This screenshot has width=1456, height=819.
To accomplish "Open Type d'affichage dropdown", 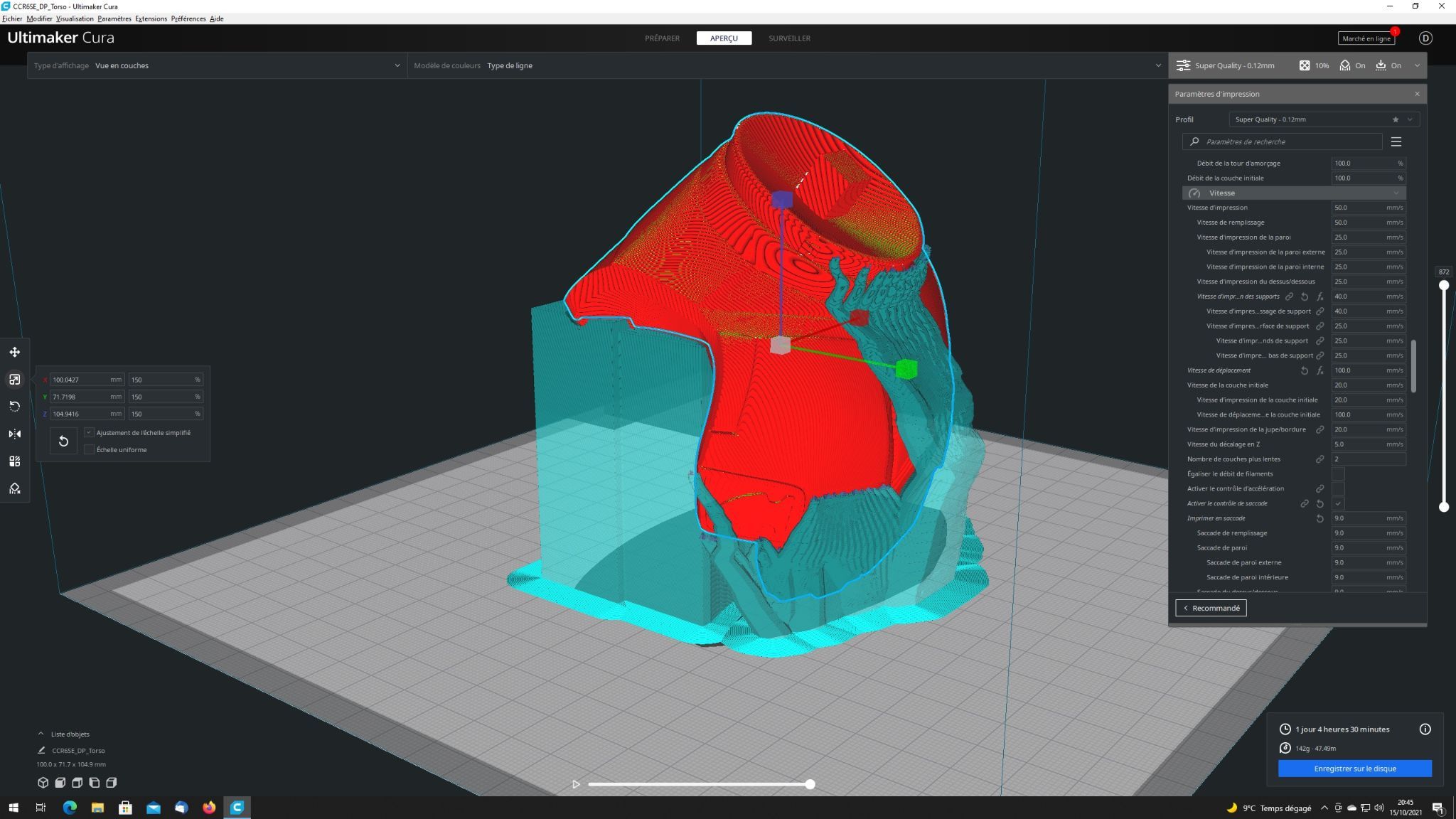I will pyautogui.click(x=217, y=65).
